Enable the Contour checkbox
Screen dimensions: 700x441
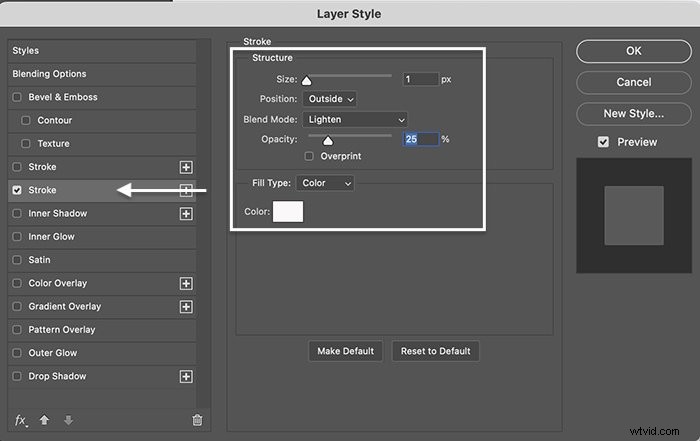(x=26, y=120)
